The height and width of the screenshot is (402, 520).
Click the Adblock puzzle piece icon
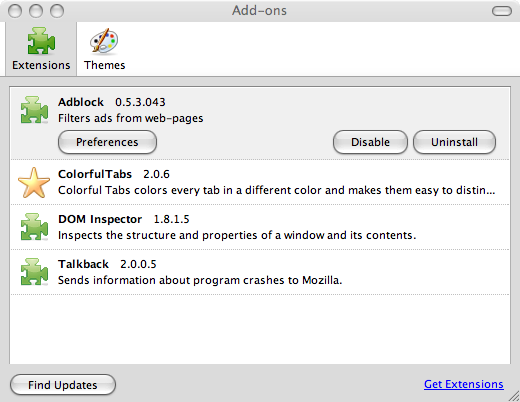coord(34,110)
